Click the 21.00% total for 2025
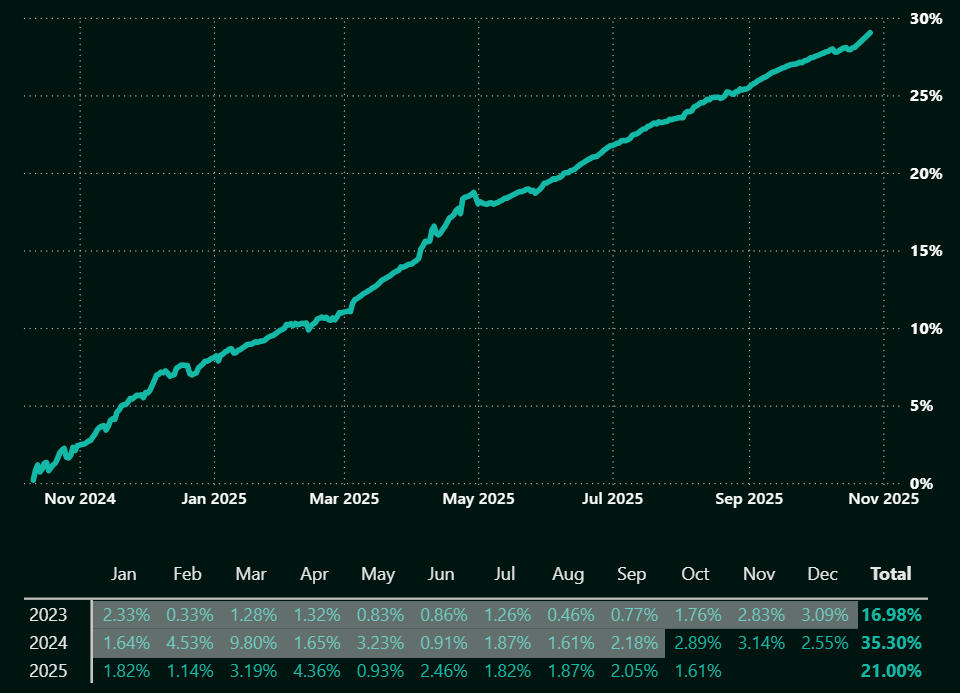This screenshot has width=960, height=693. 890,670
